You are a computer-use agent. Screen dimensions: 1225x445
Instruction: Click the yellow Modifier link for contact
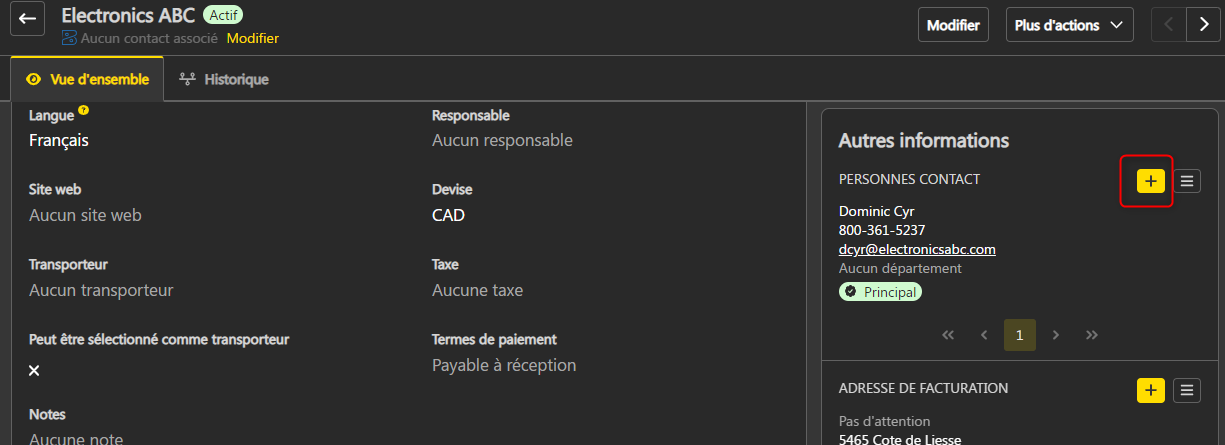[x=253, y=38]
